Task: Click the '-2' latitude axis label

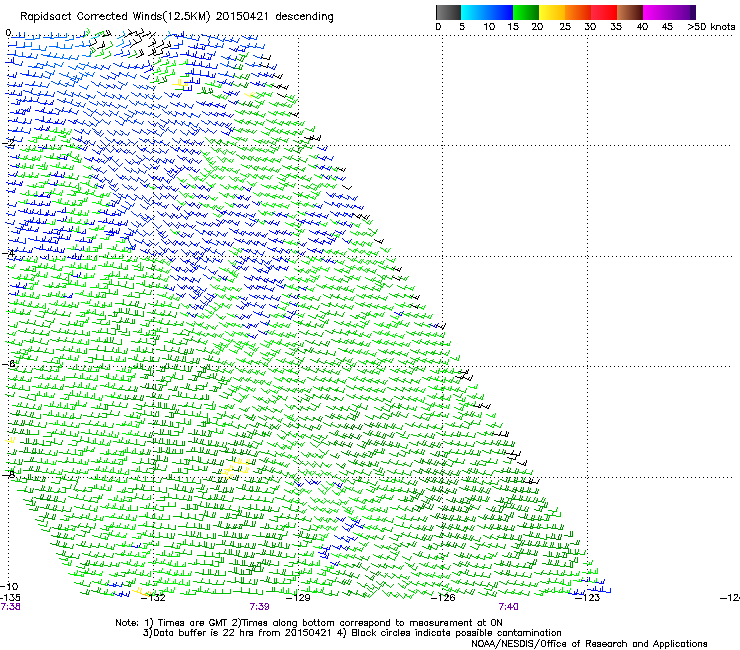Action: pyautogui.click(x=8, y=143)
